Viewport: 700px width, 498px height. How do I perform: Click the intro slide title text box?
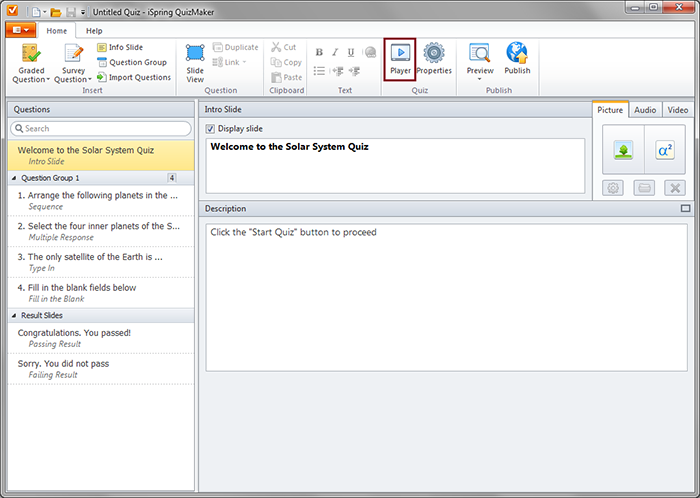coord(395,166)
